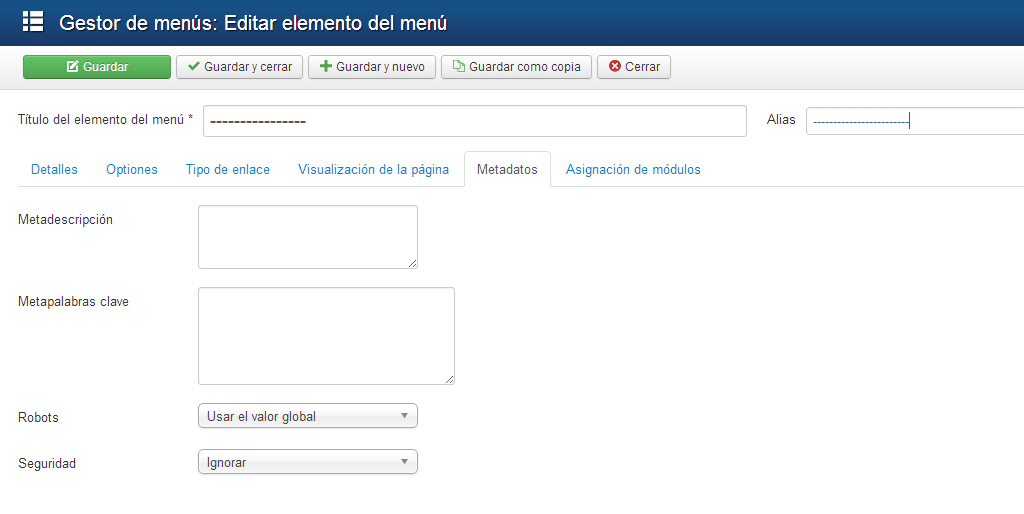Click the red X icon for Cerrar

coord(615,67)
